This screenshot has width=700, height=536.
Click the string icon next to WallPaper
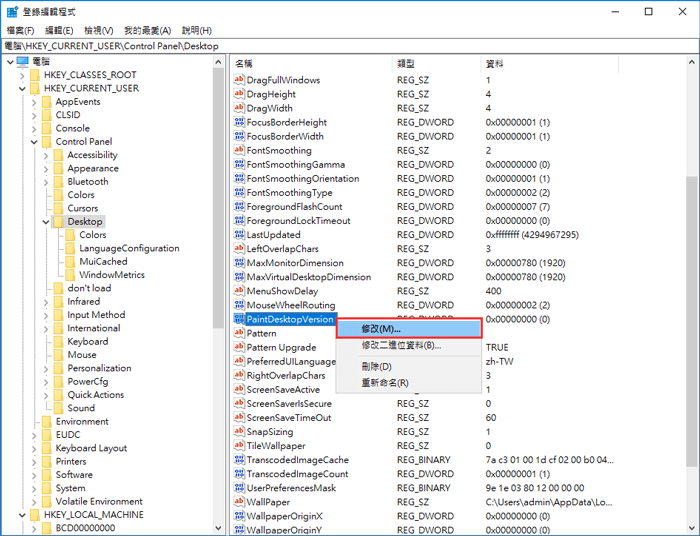click(239, 502)
